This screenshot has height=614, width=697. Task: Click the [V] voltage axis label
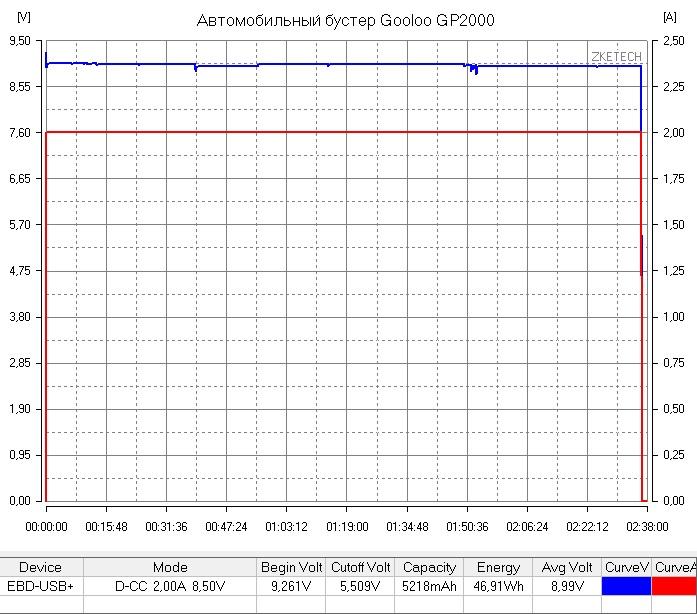pos(24,17)
